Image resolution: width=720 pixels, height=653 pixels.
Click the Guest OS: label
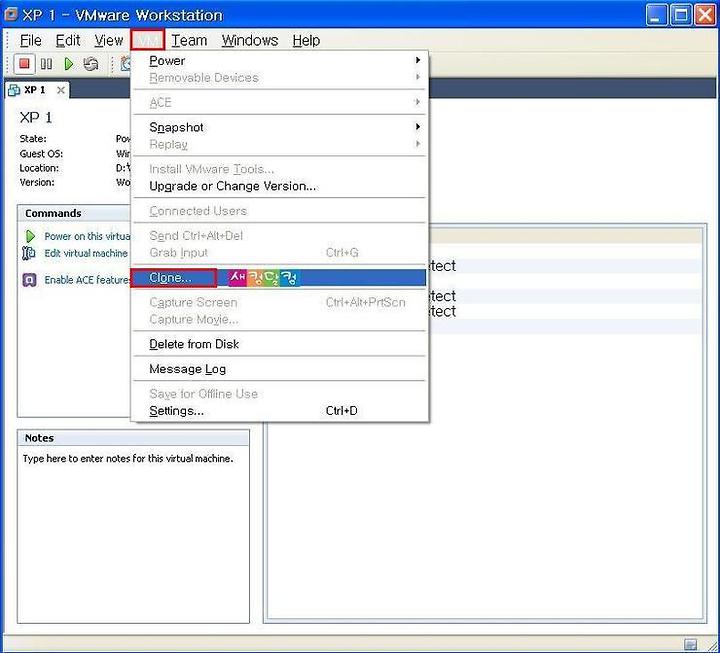[41, 154]
